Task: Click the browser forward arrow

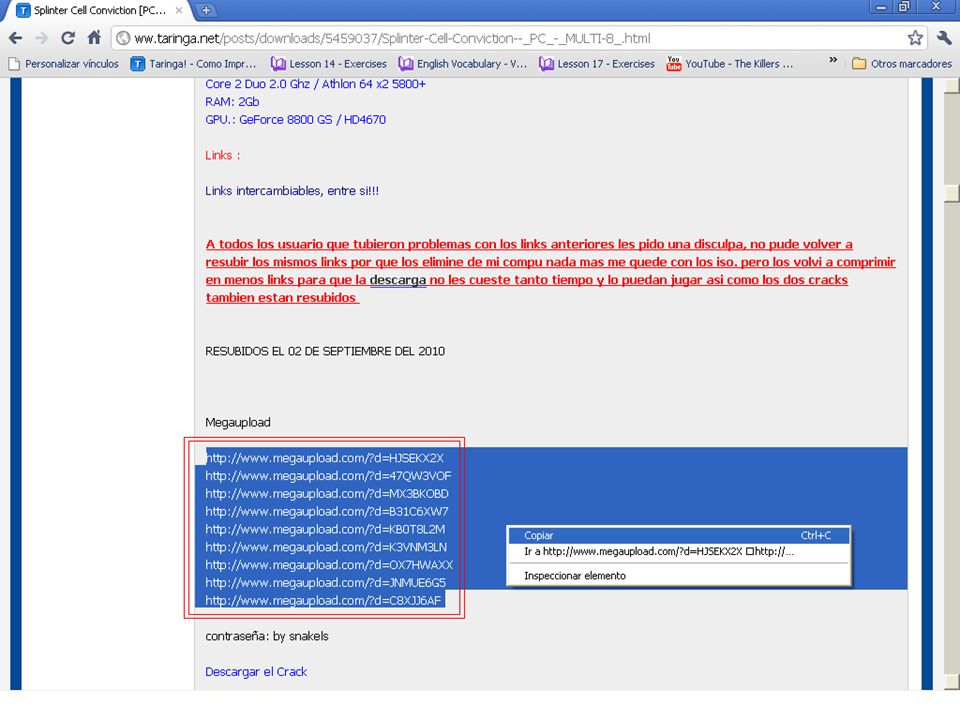Action: click(x=42, y=38)
